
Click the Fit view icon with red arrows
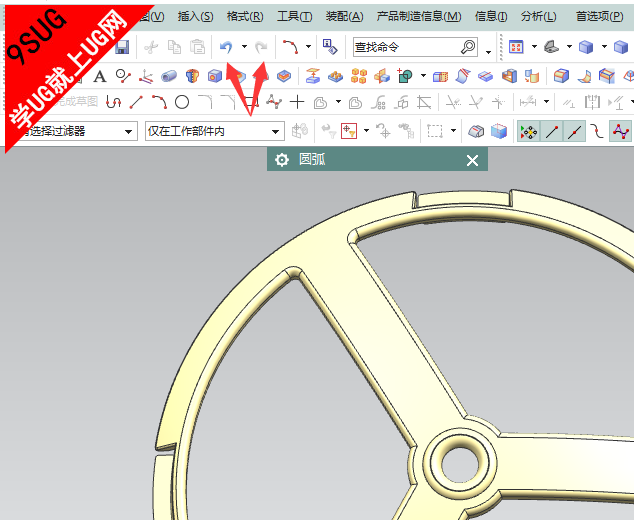click(516, 47)
